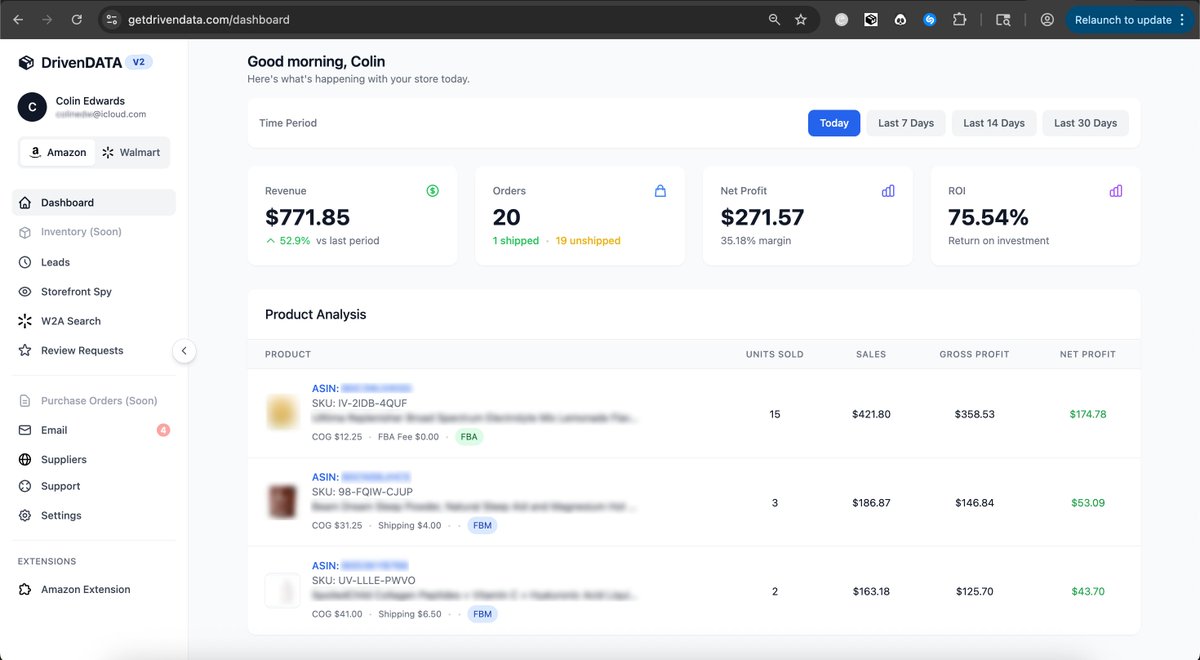
Task: Reload the page with refresh icon
Action: 77,19
